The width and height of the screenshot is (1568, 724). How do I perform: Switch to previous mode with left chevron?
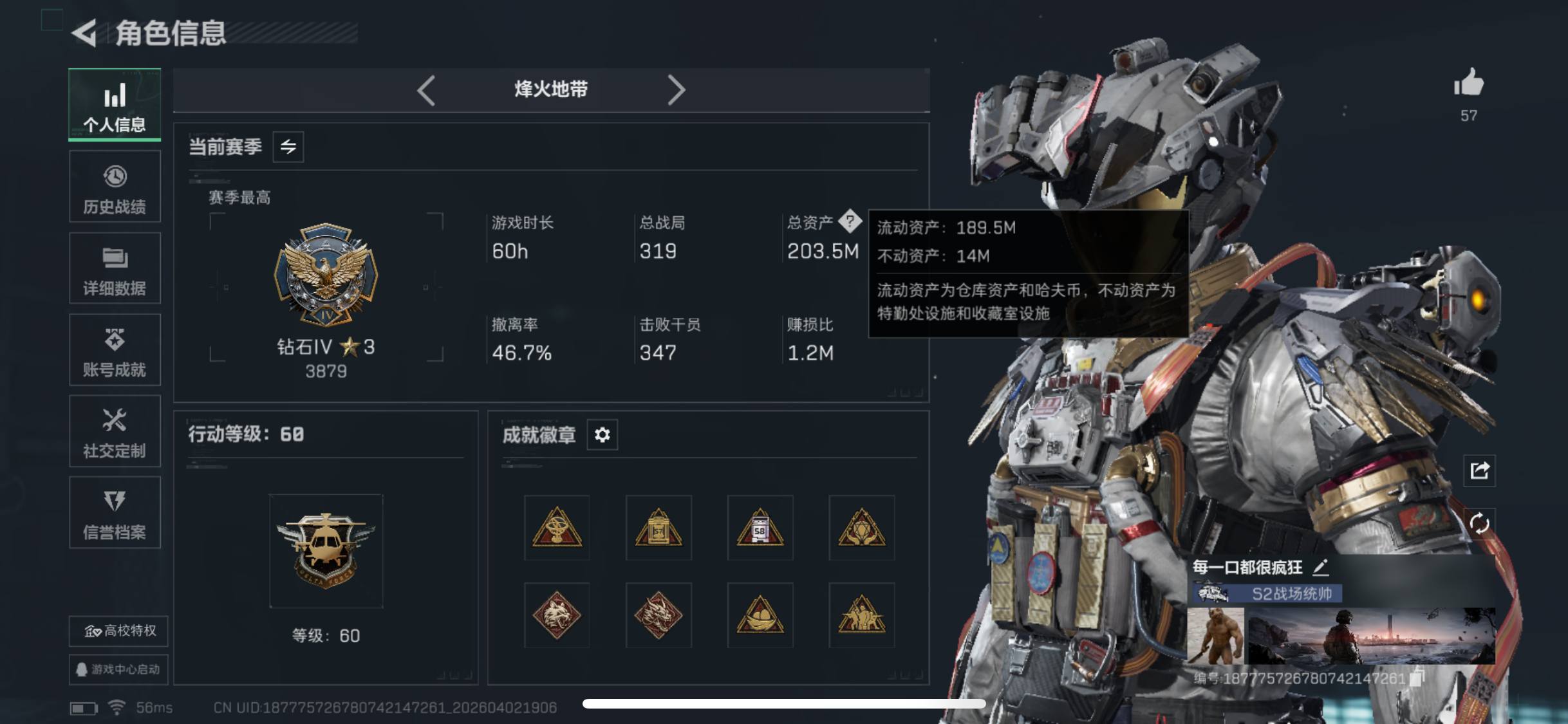point(425,90)
